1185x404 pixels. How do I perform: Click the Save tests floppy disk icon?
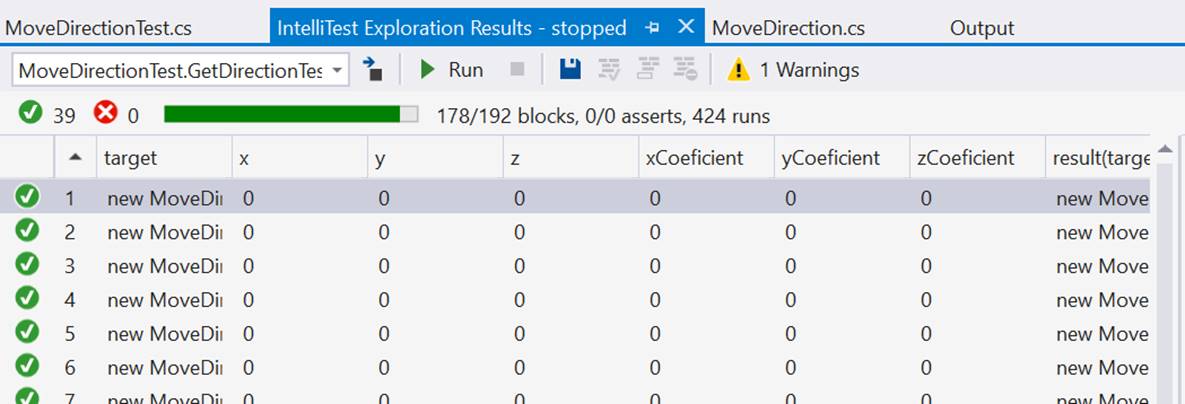[570, 70]
